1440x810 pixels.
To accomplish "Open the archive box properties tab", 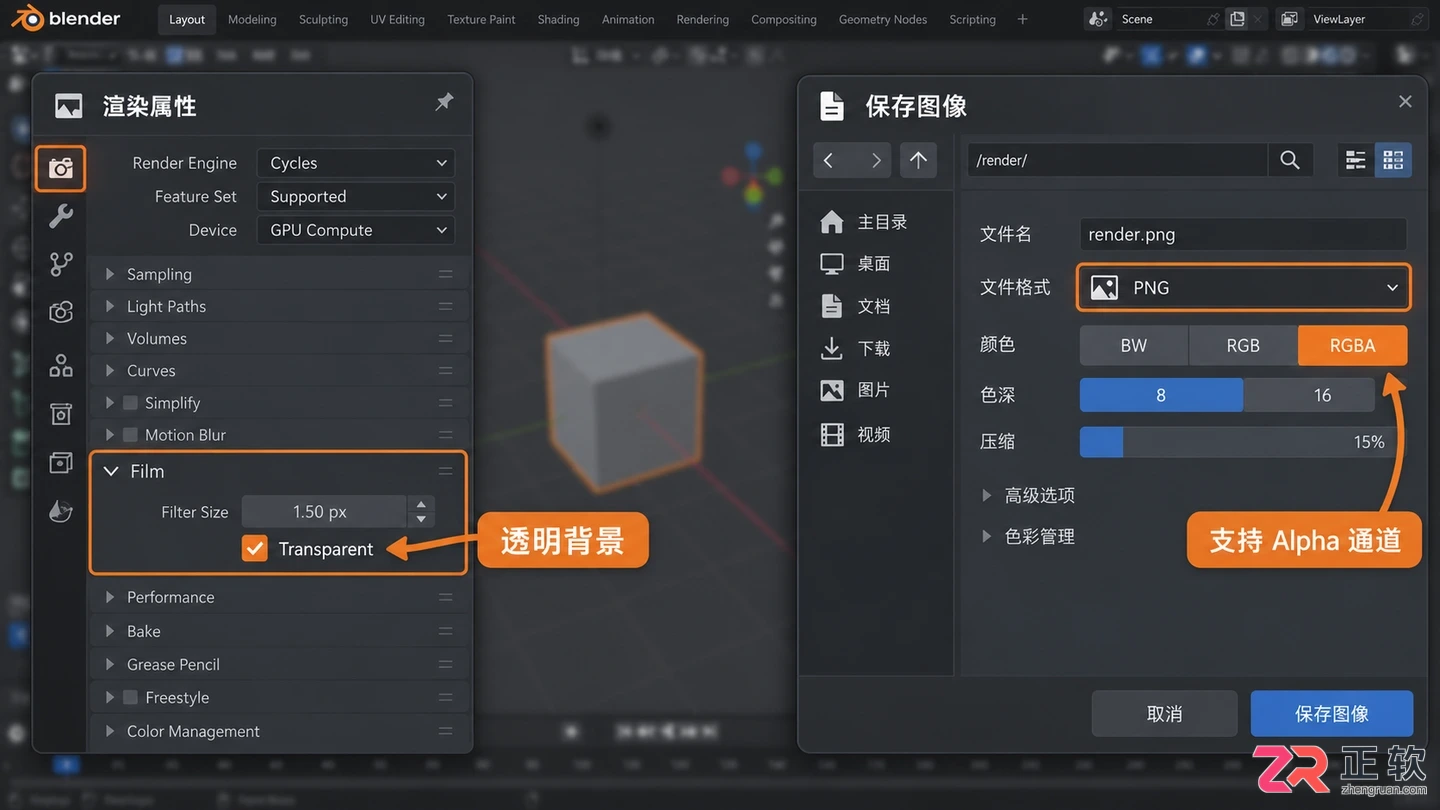I will pyautogui.click(x=61, y=414).
